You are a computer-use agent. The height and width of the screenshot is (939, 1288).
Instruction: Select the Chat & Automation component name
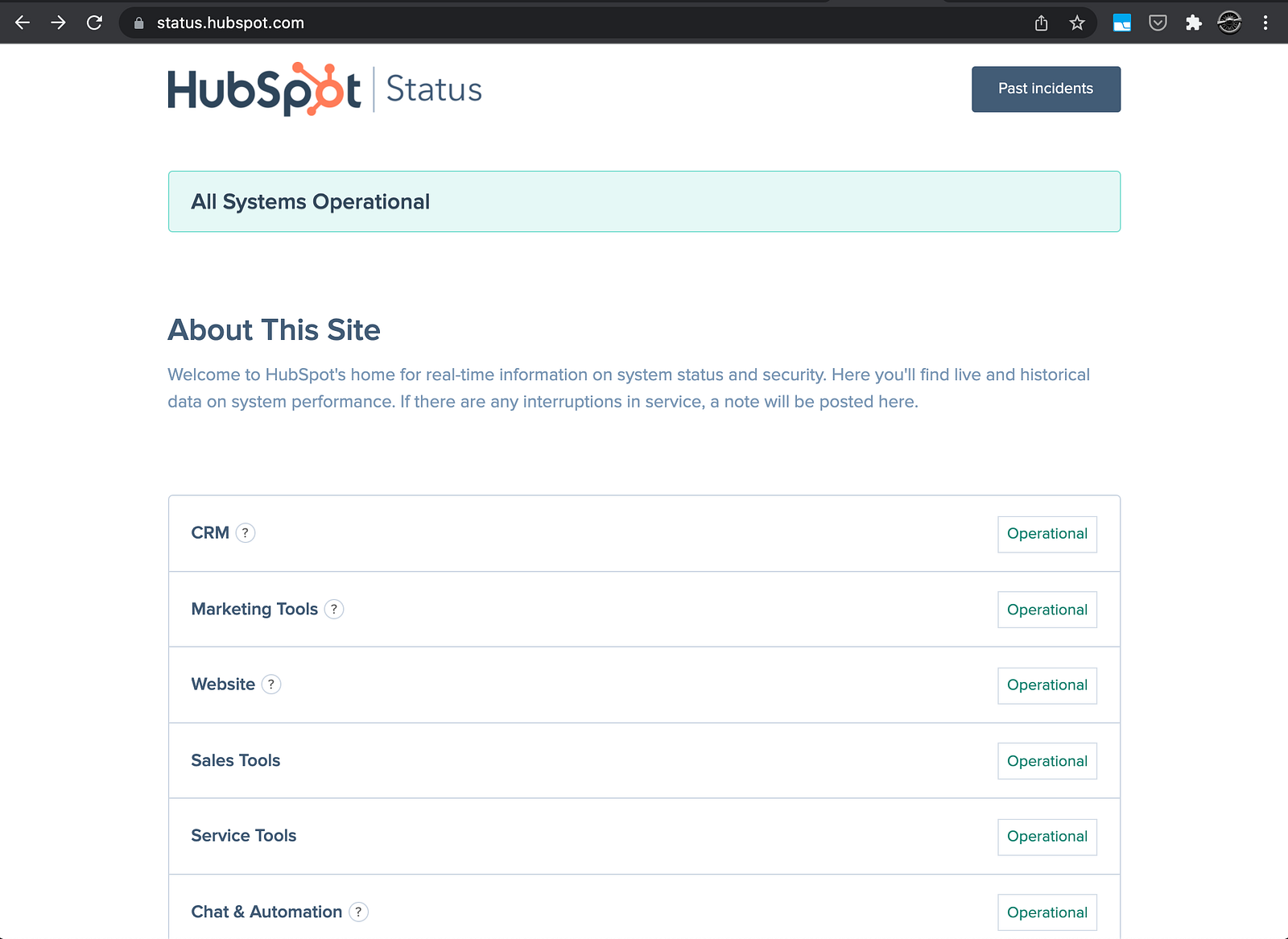(266, 912)
